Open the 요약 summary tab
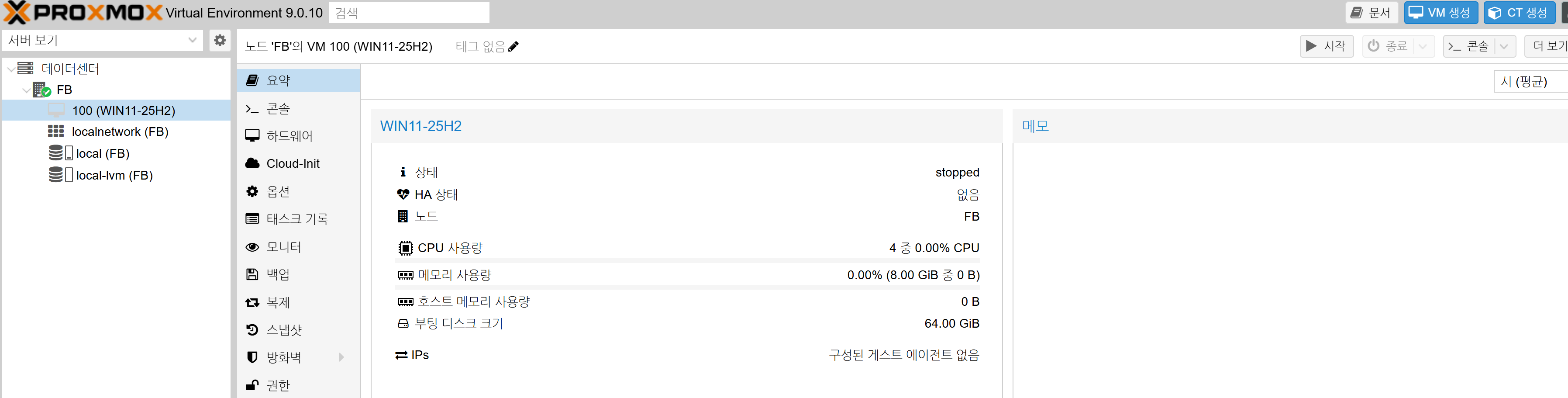The height and width of the screenshot is (398, 1568). coord(298,80)
